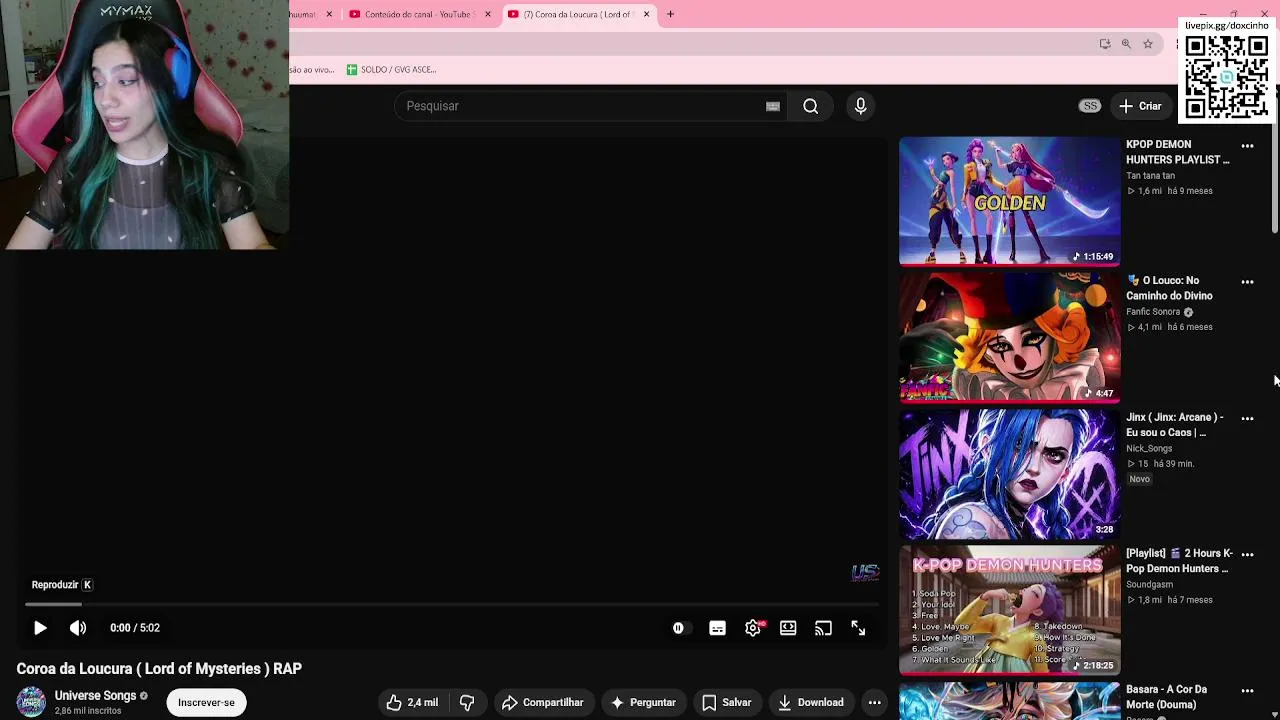Save the video with Salvar

coord(727,702)
